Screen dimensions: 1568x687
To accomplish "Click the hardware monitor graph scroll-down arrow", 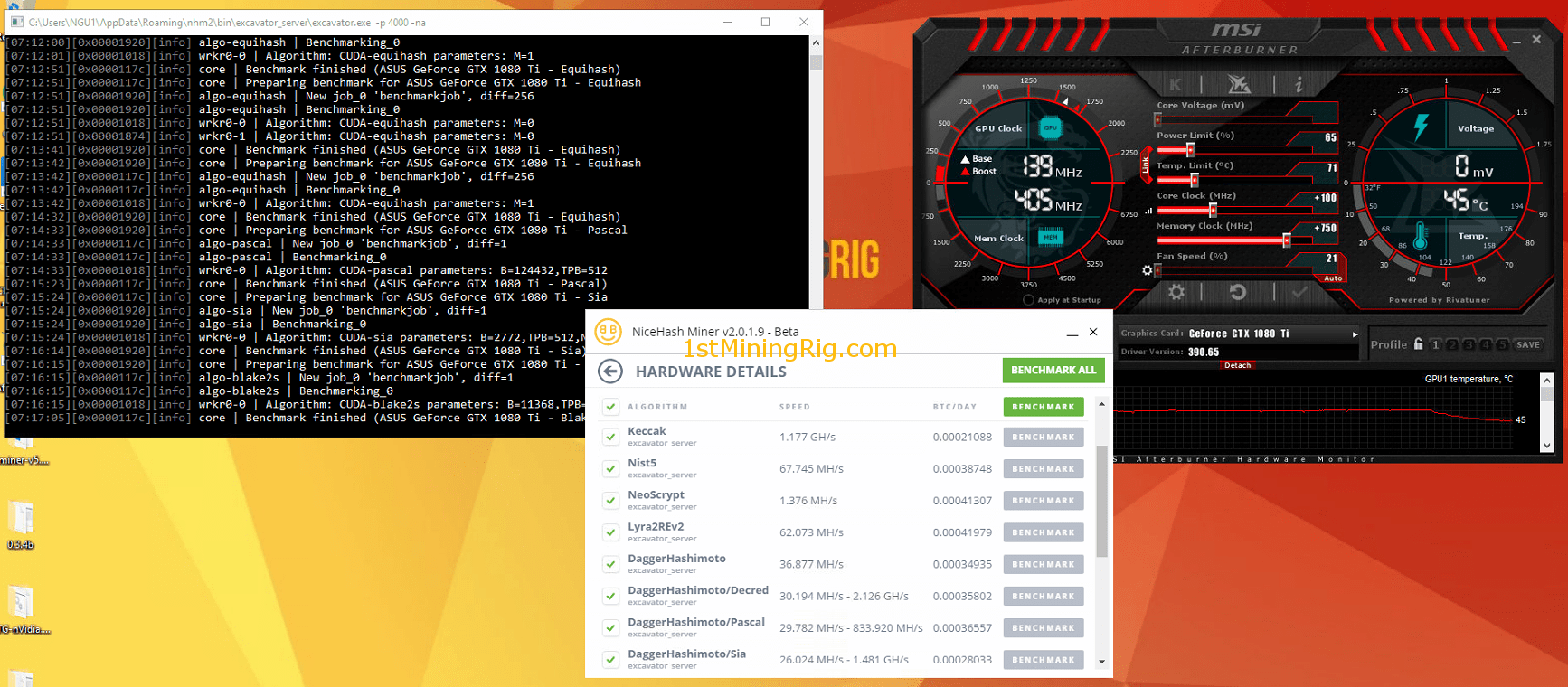I will [x=1546, y=445].
